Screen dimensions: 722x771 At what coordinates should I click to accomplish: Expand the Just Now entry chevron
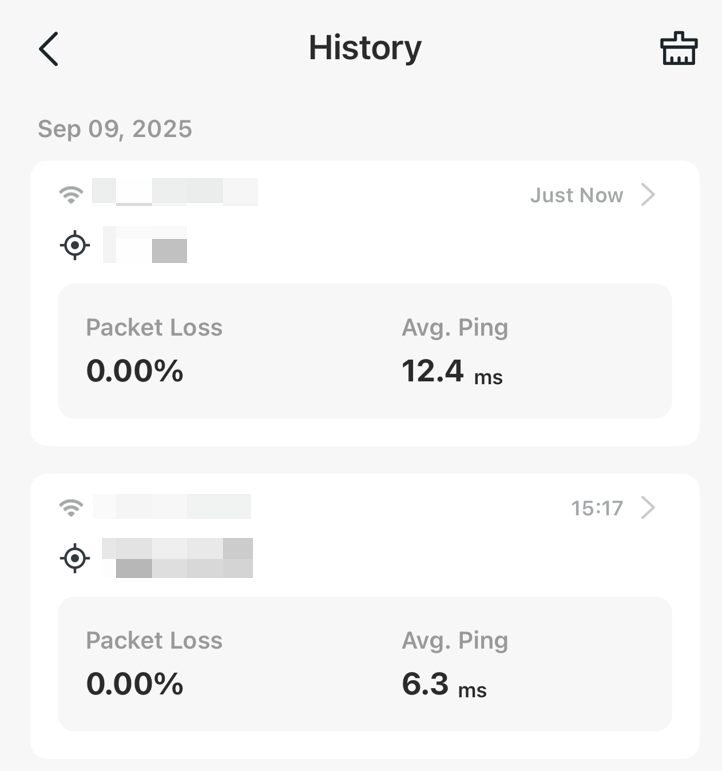pos(648,195)
